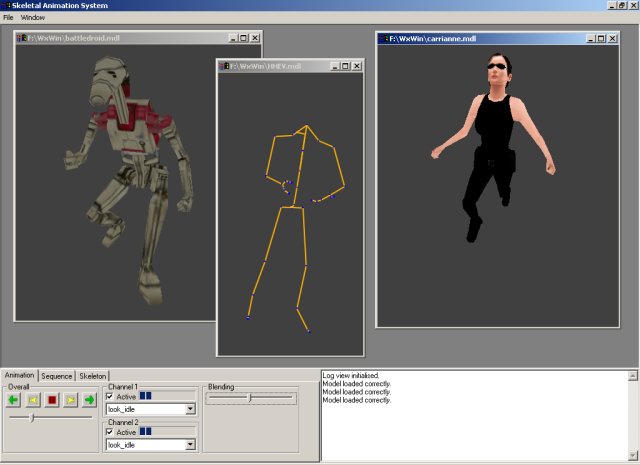Click the Blending slider thumb
640x465 pixels.
250,397
